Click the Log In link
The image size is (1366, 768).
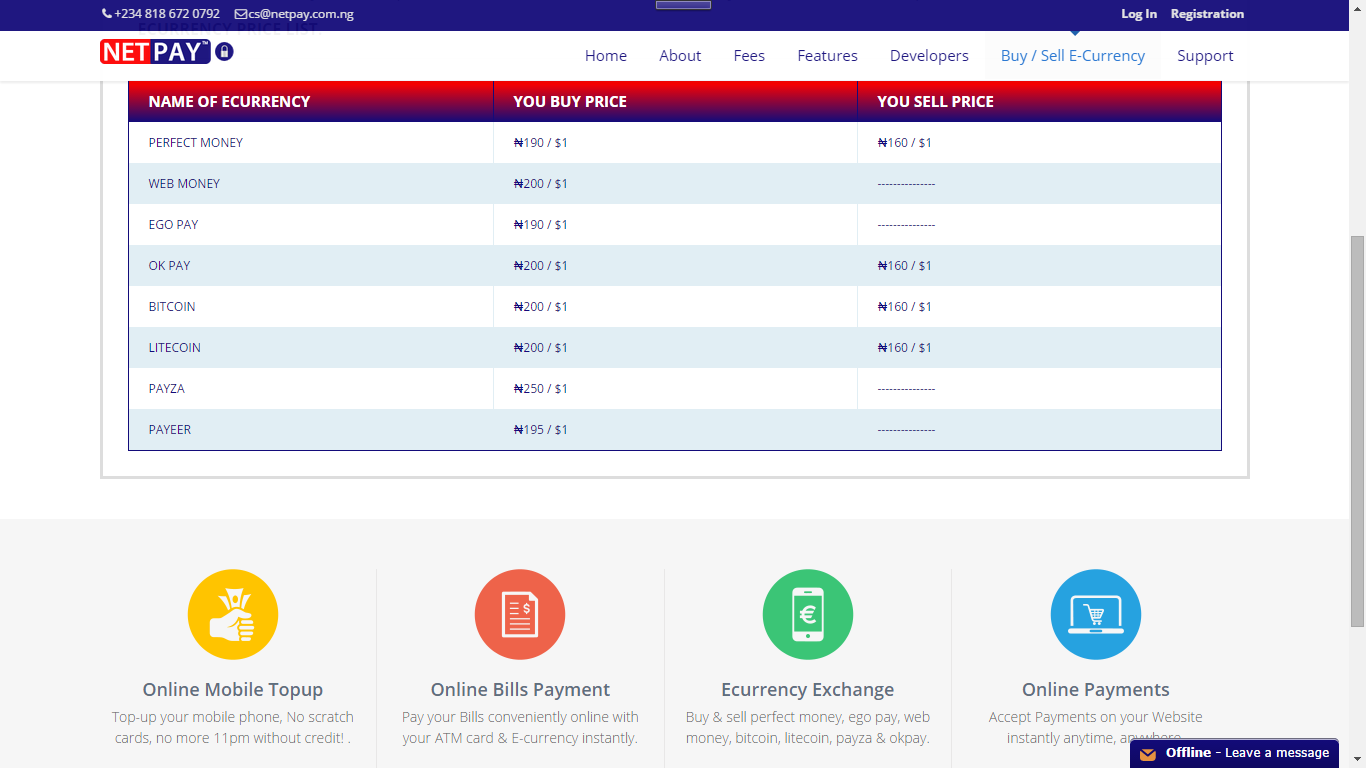[1139, 14]
